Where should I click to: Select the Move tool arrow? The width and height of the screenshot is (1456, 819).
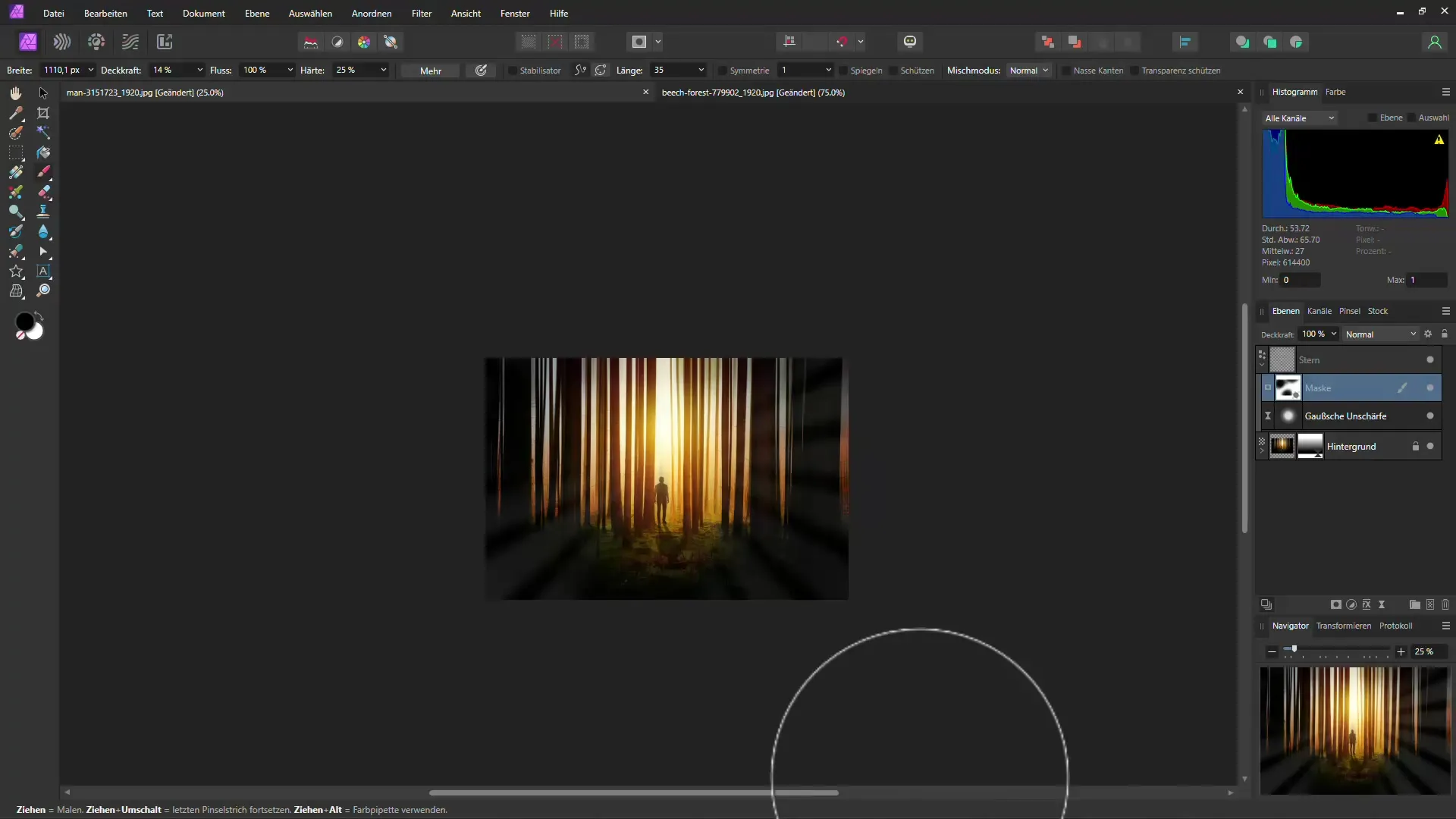(43, 93)
